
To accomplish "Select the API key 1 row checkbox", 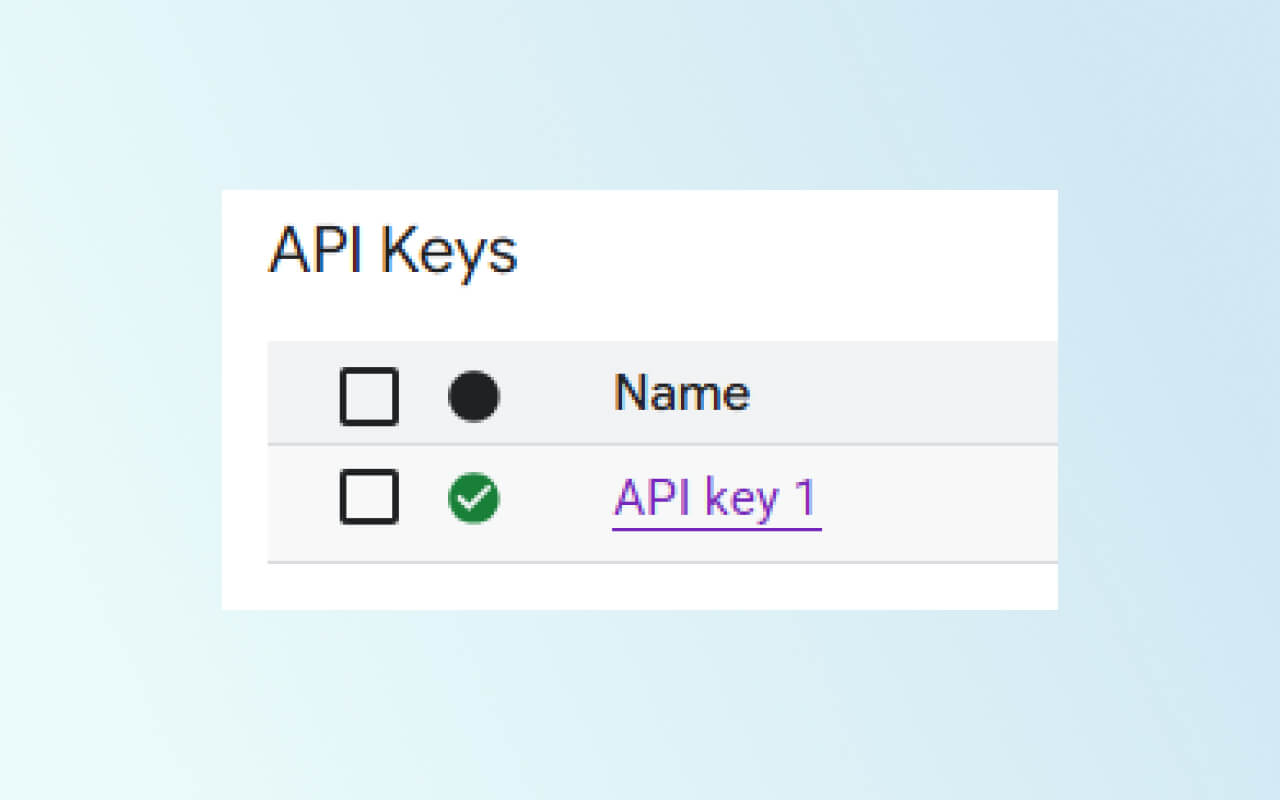I will tap(369, 496).
